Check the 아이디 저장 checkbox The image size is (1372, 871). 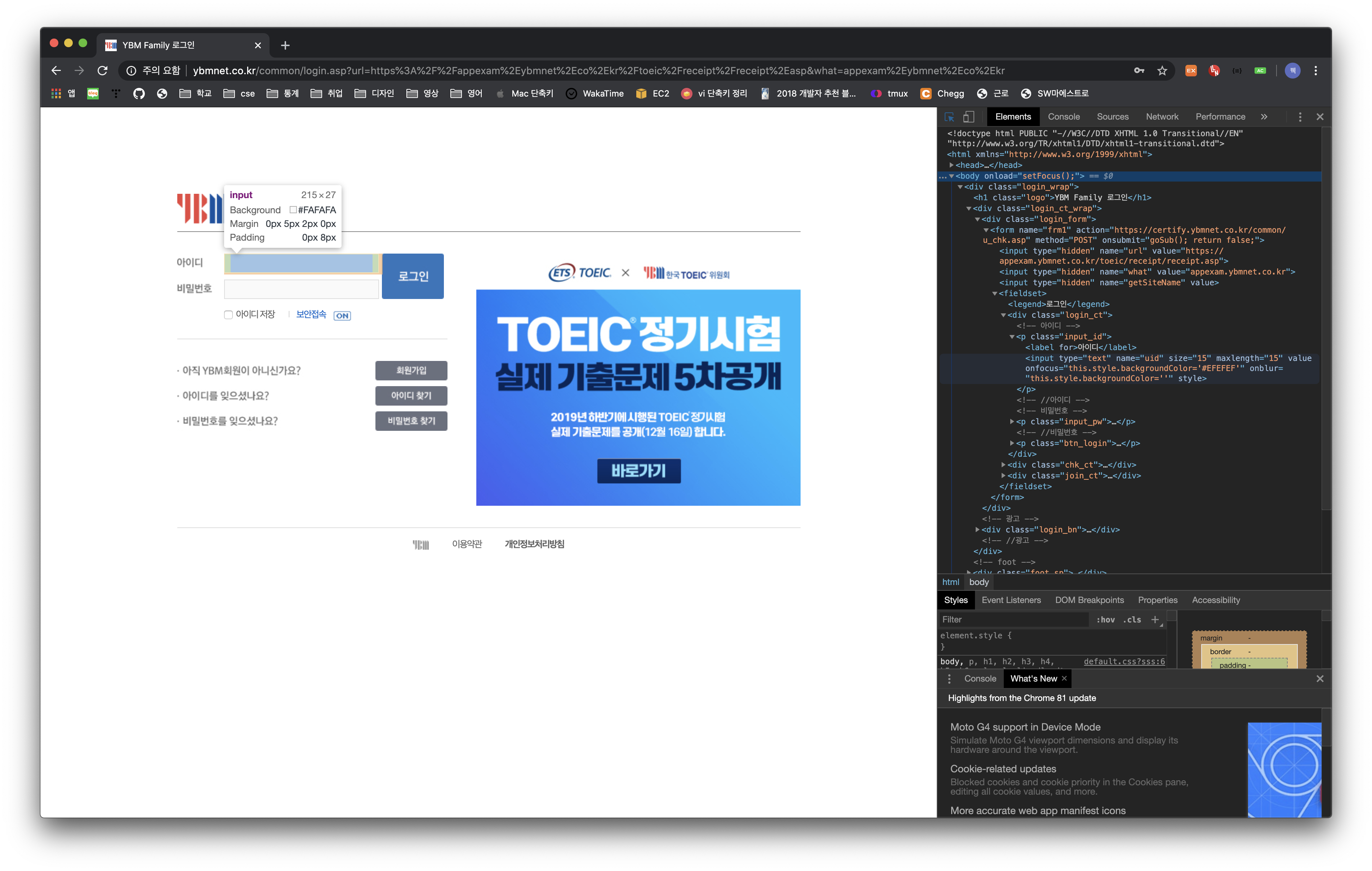(x=228, y=315)
